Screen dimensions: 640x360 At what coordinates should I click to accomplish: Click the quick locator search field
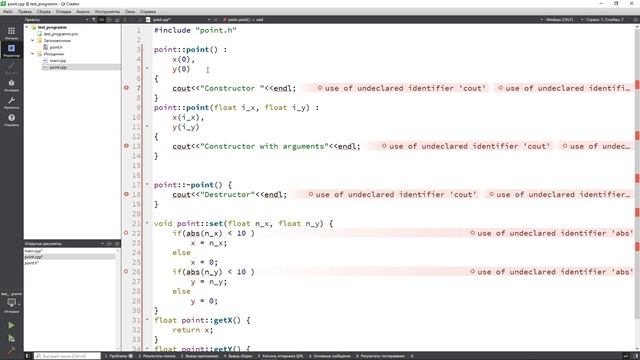click(x=67, y=356)
